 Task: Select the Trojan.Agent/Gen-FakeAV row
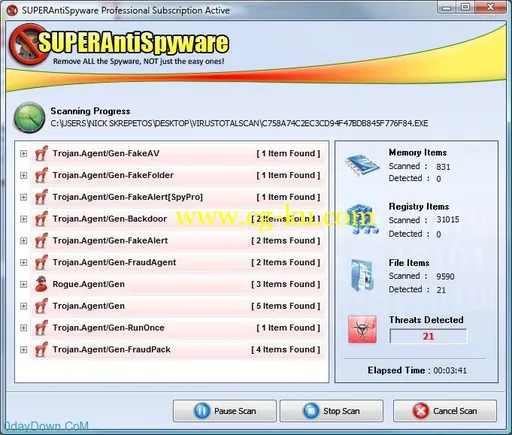178,153
